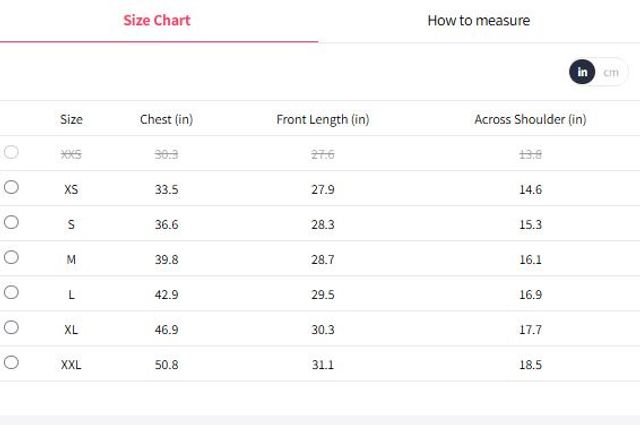Viewport: 640px width, 425px height.
Task: Choose size M radio button
Action: point(11,257)
